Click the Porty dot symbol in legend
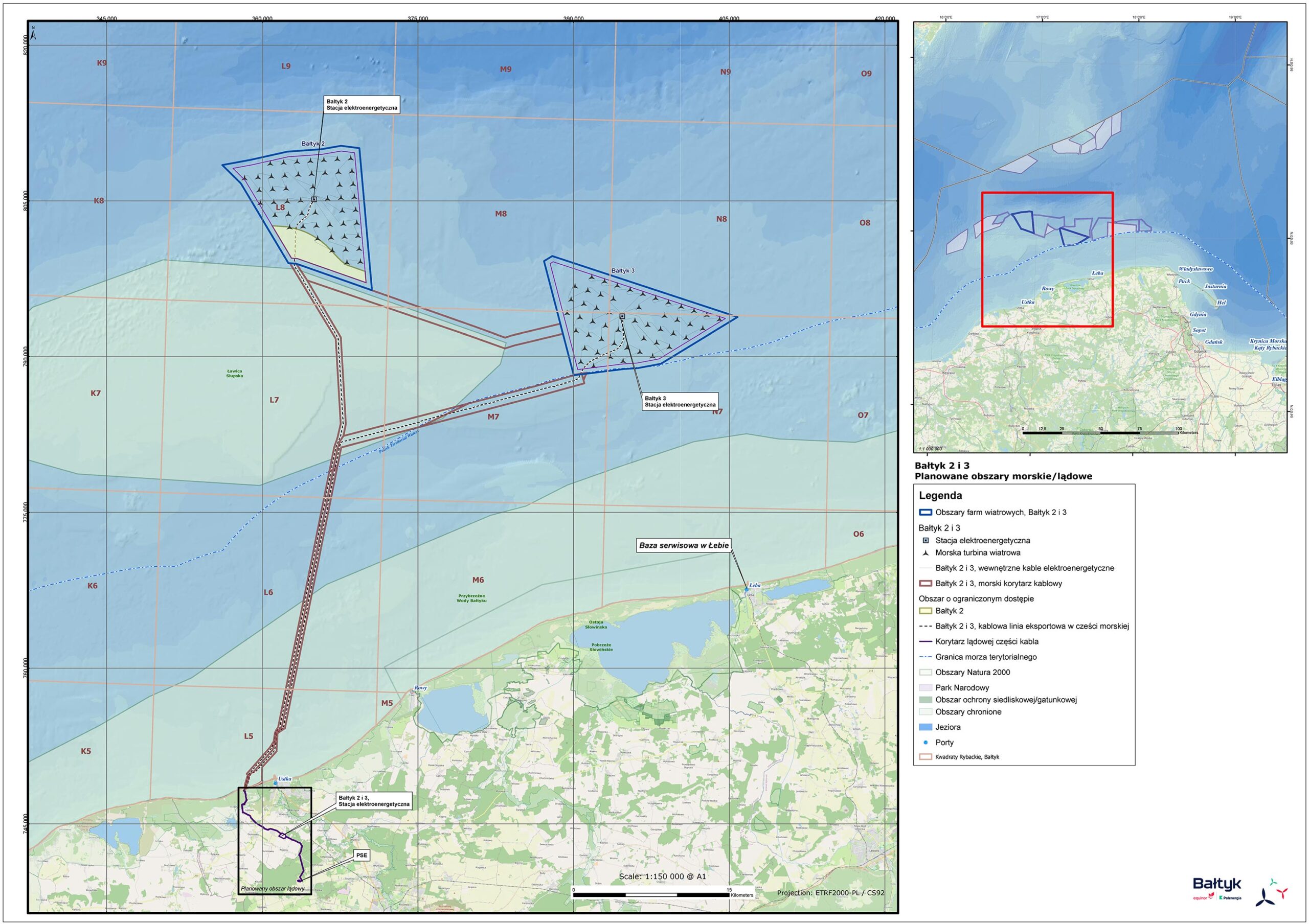 pyautogui.click(x=926, y=742)
